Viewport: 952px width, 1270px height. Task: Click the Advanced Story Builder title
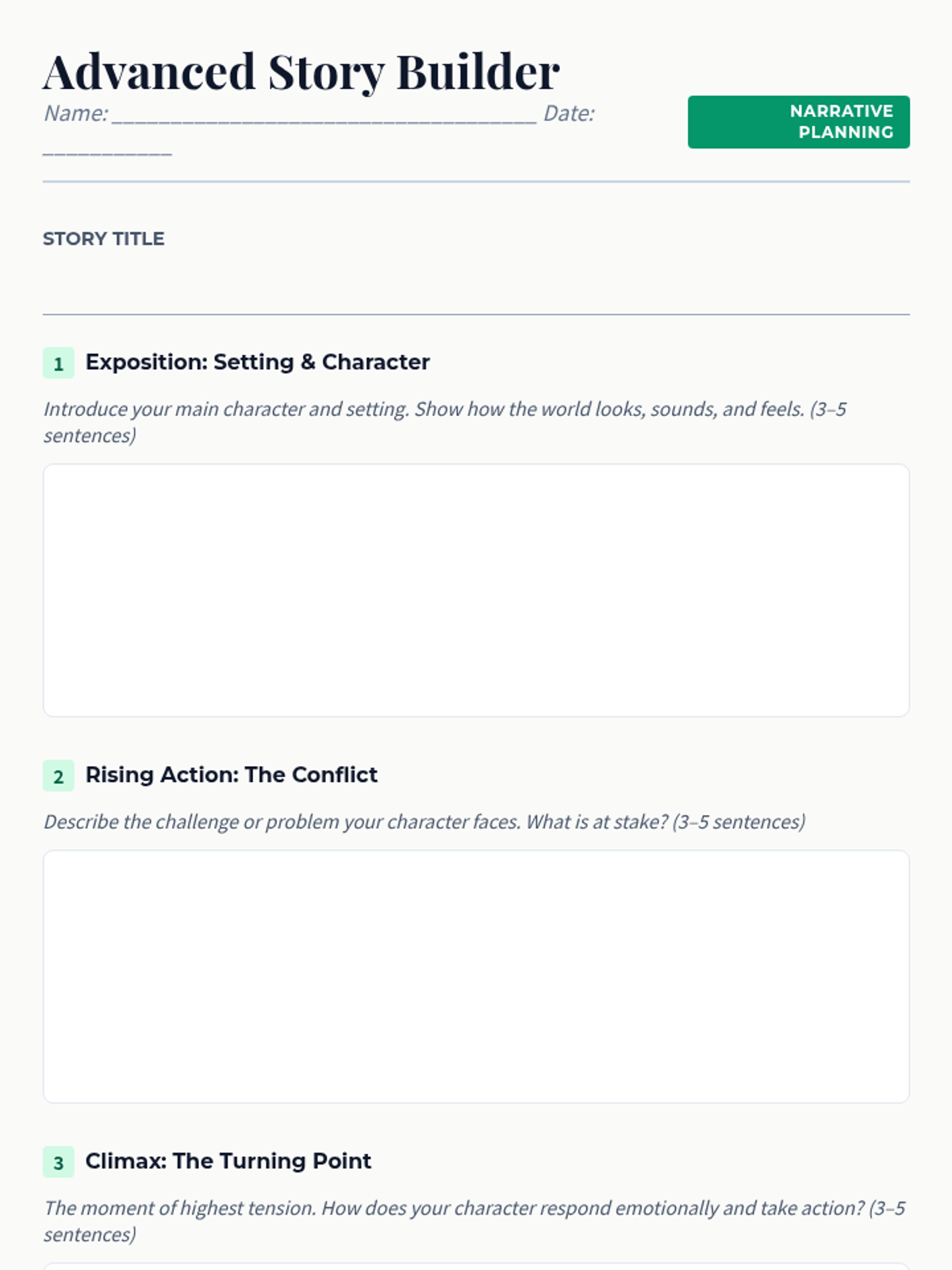point(301,72)
